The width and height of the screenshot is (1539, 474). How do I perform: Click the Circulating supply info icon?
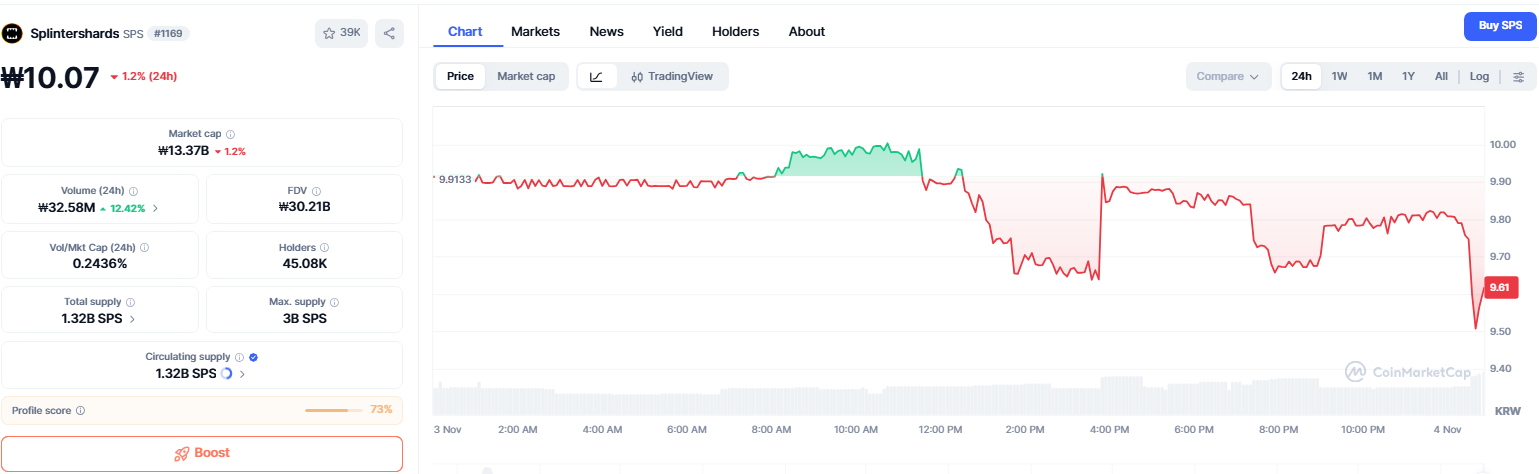click(x=239, y=357)
